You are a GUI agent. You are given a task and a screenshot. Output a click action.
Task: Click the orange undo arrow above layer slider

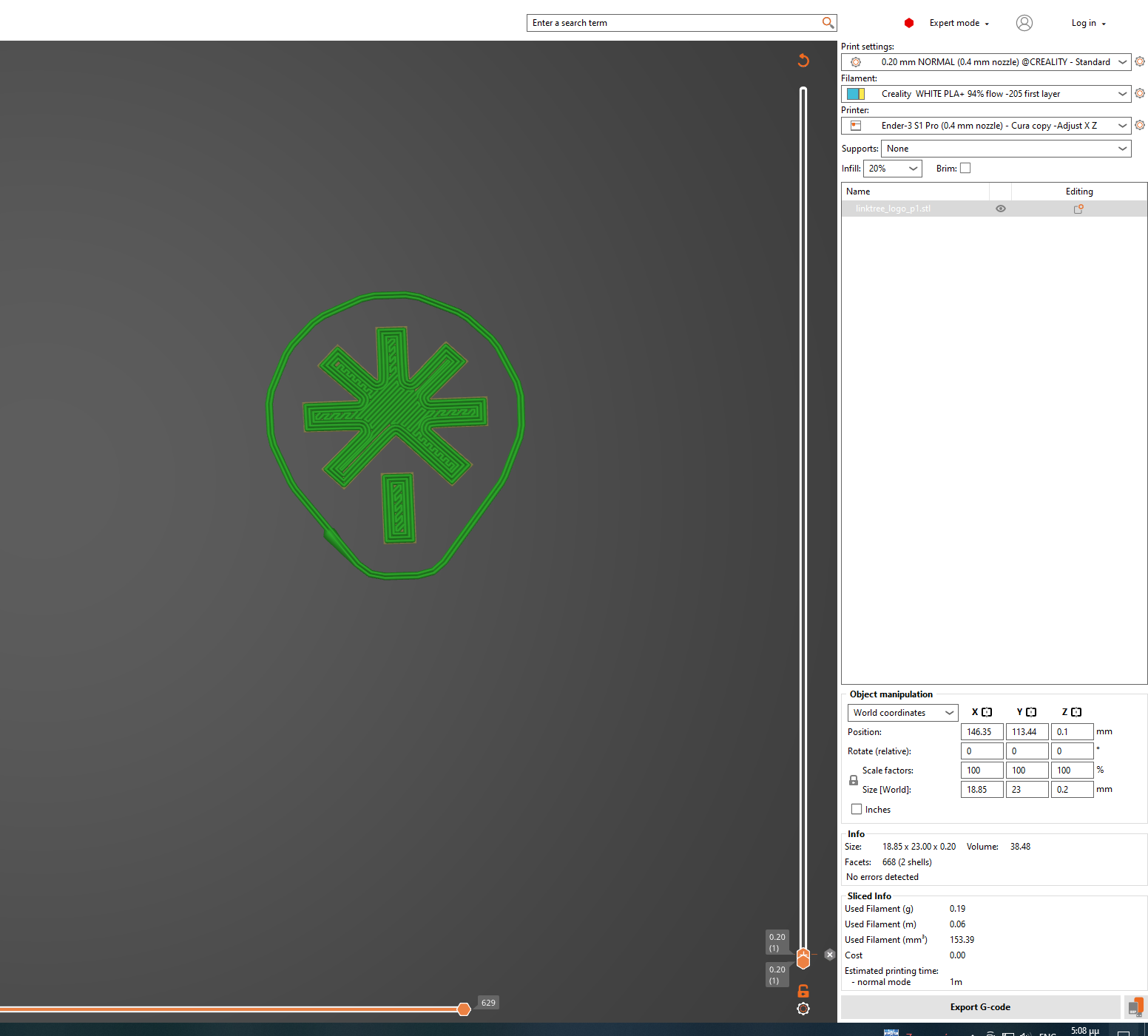pyautogui.click(x=803, y=61)
